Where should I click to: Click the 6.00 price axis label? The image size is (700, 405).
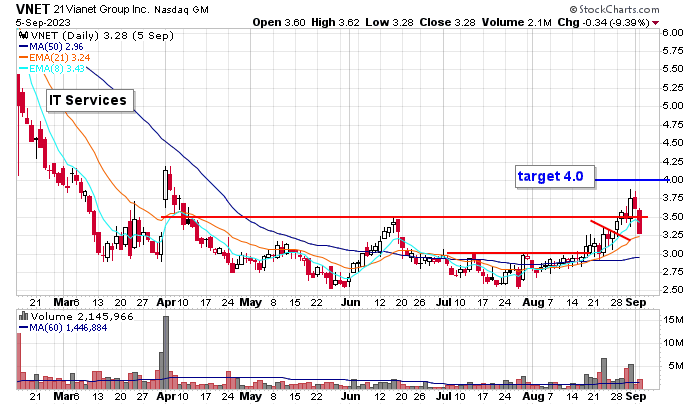coord(673,32)
